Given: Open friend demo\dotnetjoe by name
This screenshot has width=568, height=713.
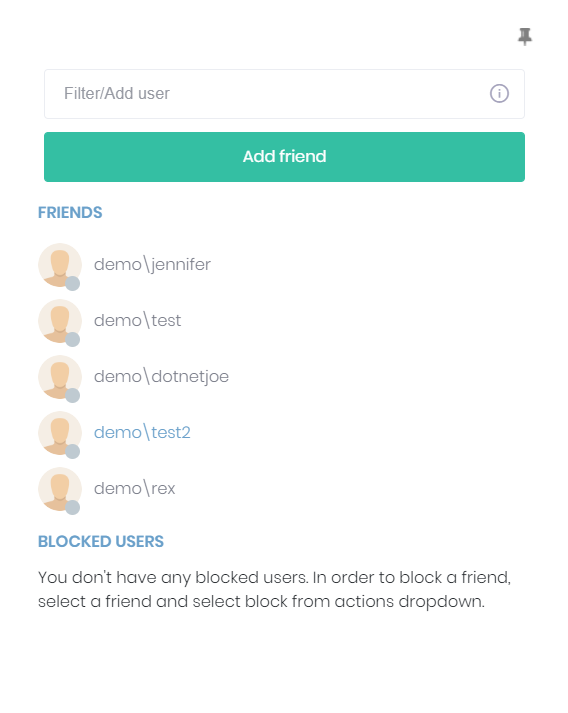Looking at the screenshot, I should (161, 377).
